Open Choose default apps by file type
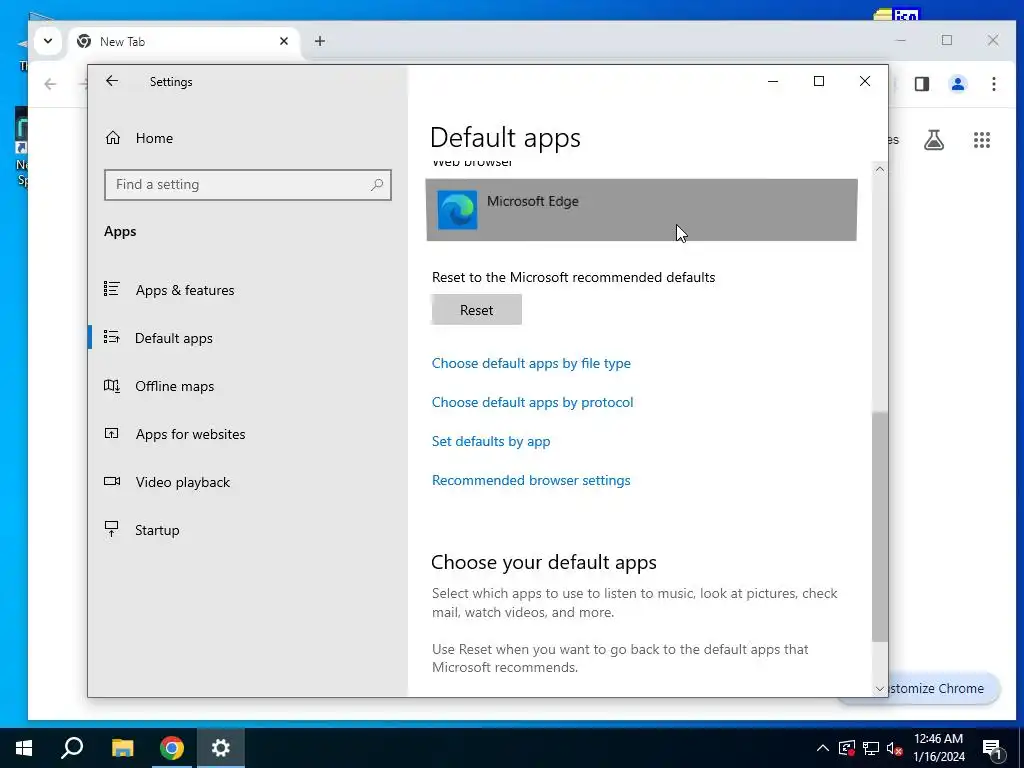The height and width of the screenshot is (768, 1024). 531,363
